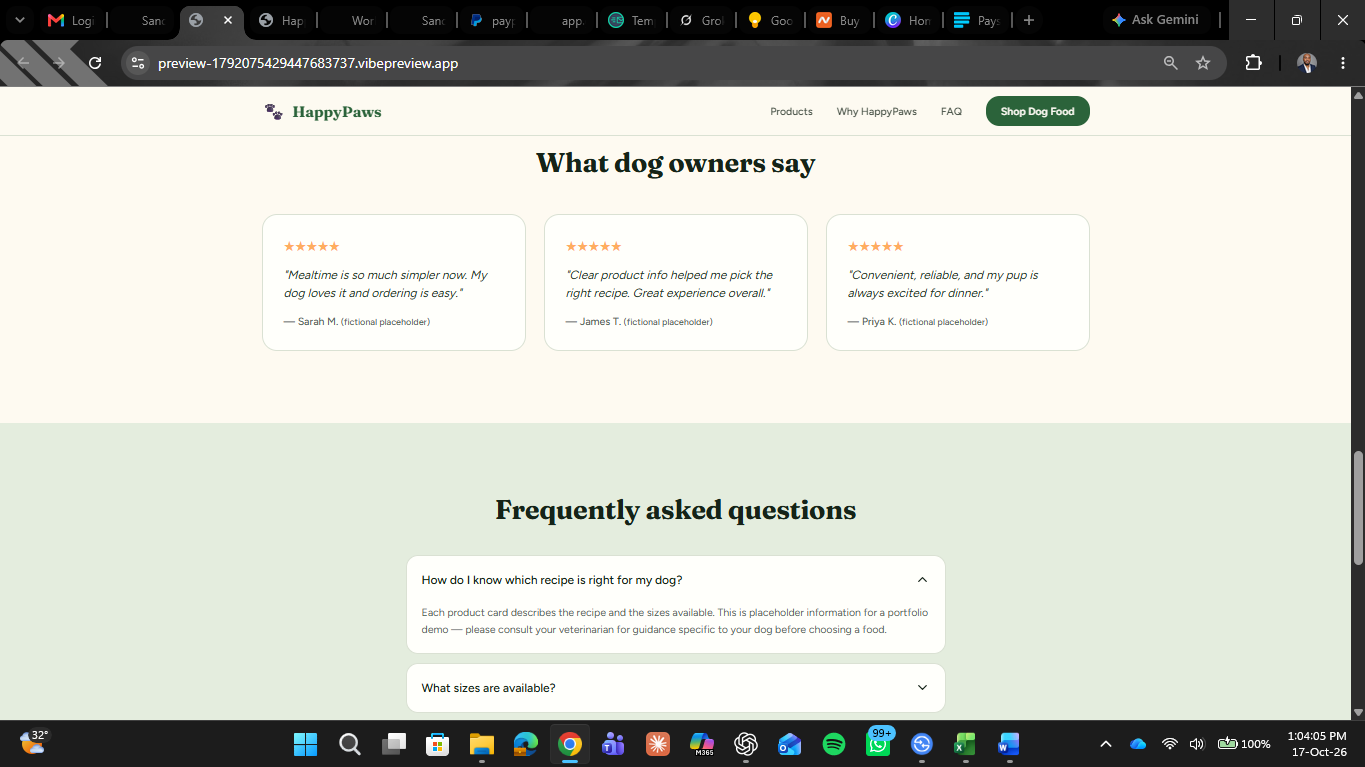This screenshot has width=1365, height=767.
Task: Open Spotify from the taskbar
Action: [833, 744]
